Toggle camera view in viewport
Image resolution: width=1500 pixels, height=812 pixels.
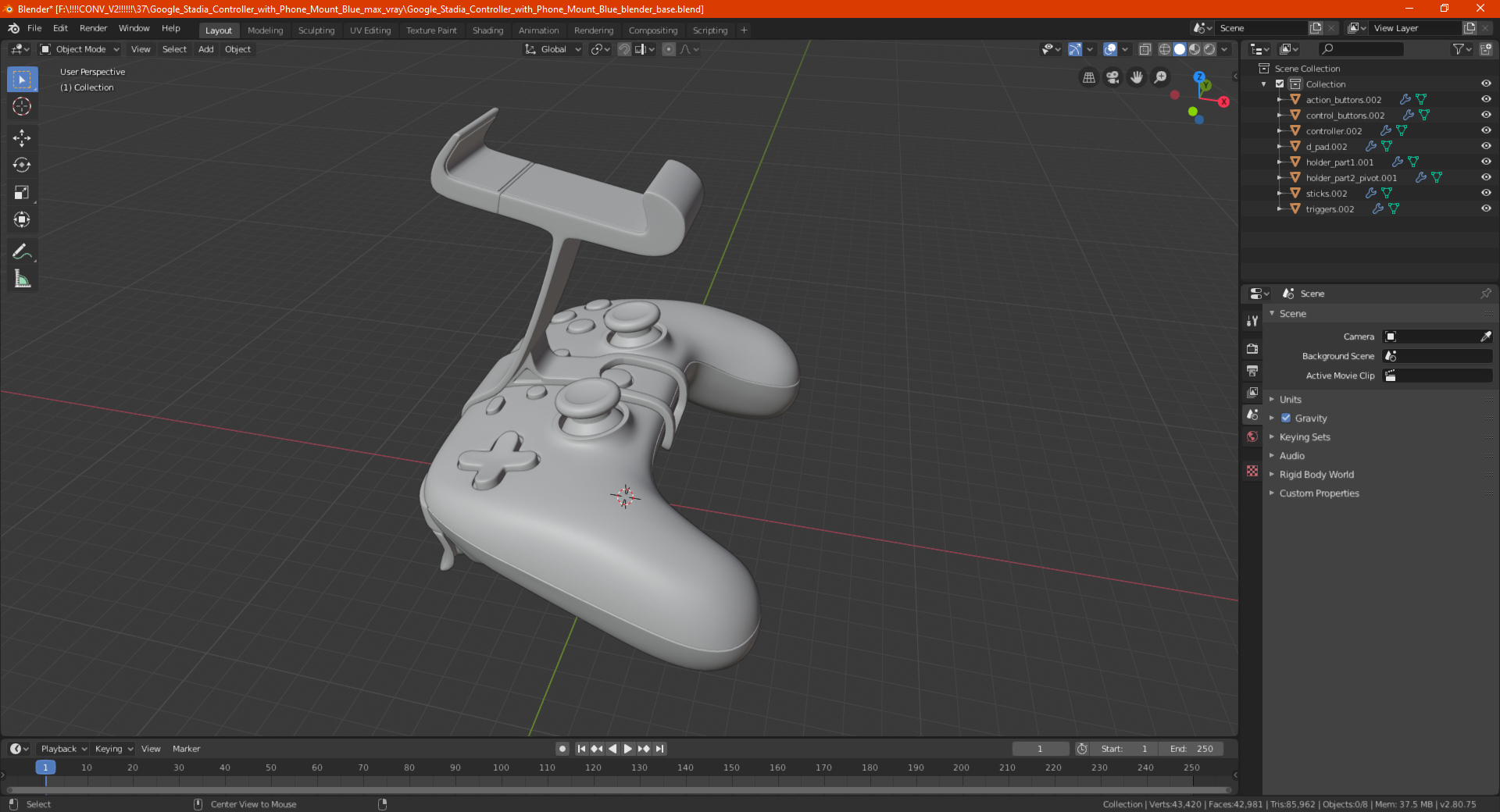(1112, 77)
